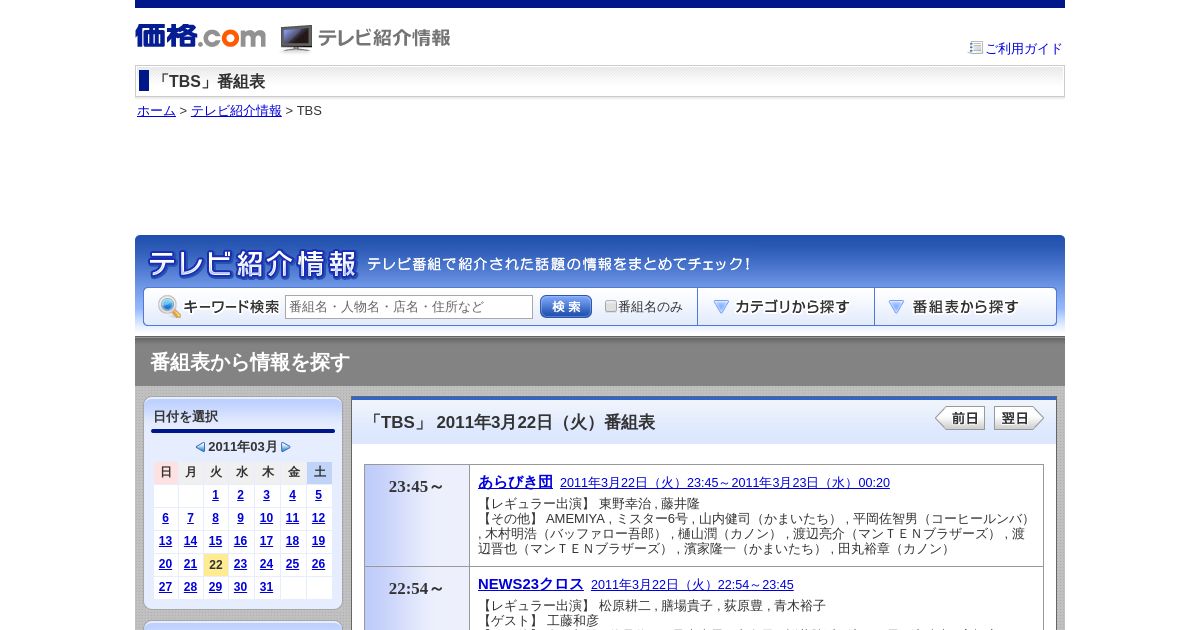Expand 番組表から探す dropdown
Screen dimensions: 1200x630
[x=965, y=307]
